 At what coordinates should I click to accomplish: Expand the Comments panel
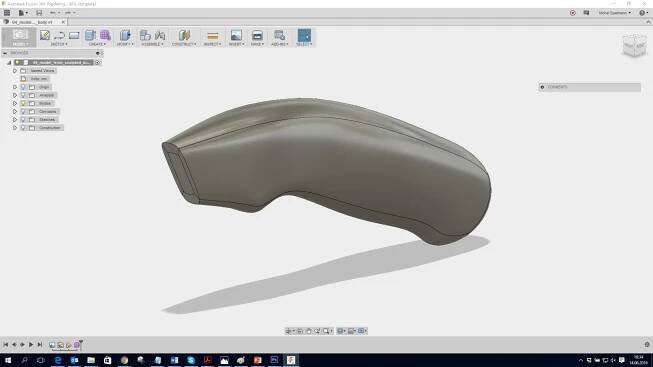point(542,87)
